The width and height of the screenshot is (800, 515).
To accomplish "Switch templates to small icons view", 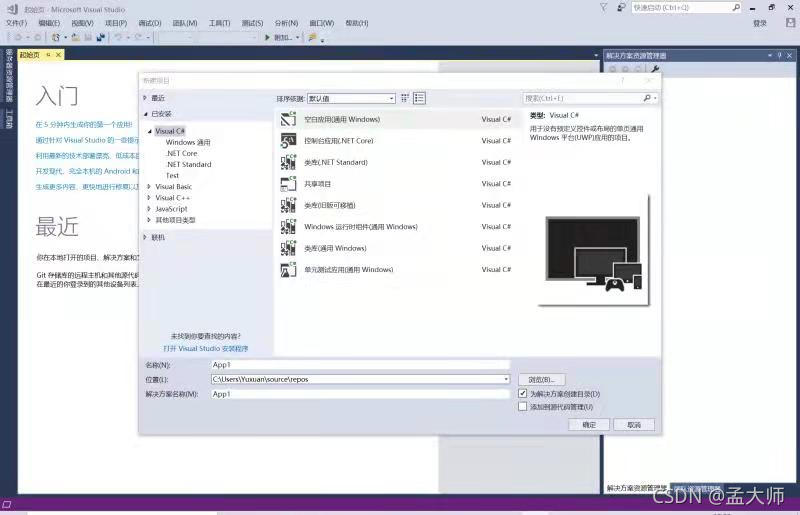I will [405, 98].
